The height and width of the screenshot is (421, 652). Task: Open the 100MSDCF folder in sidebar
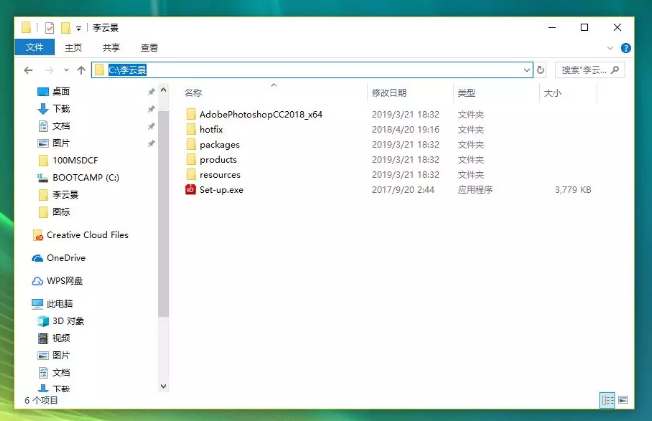tap(75, 160)
